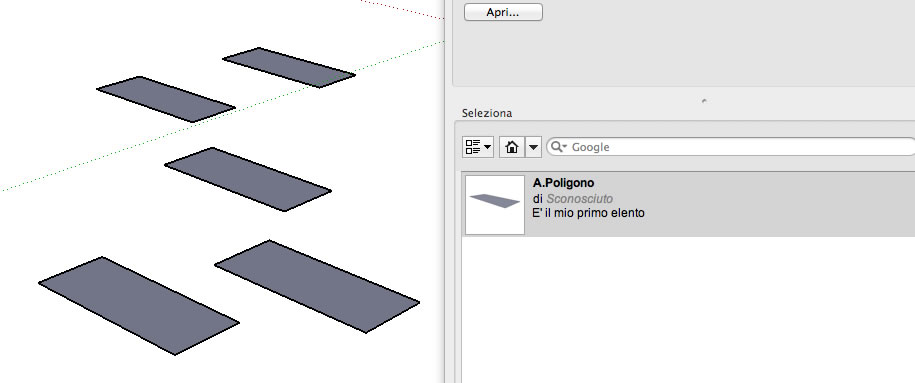Click empty list area below A.Poligono
This screenshot has width=915, height=383.
(689, 309)
